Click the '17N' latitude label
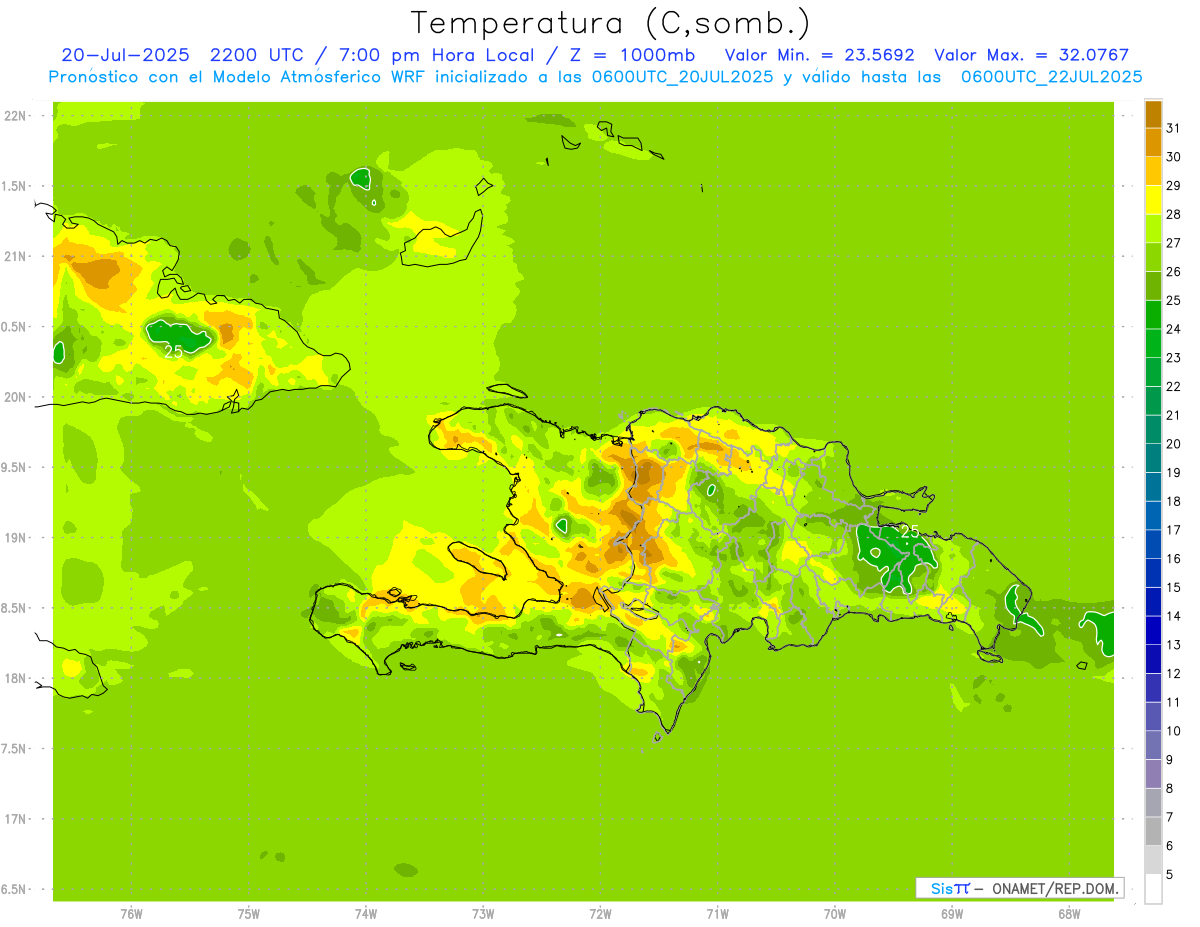The width and height of the screenshot is (1200, 927). click(15, 819)
